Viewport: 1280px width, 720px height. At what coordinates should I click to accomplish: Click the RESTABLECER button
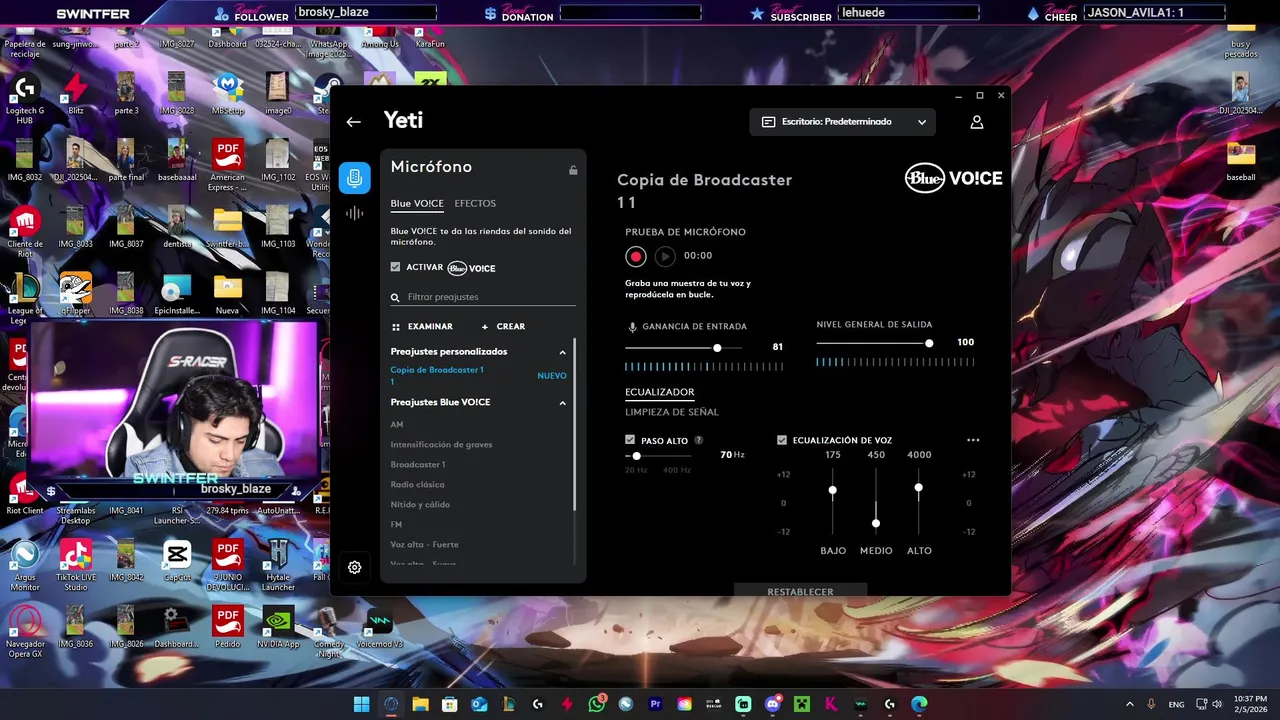800,591
